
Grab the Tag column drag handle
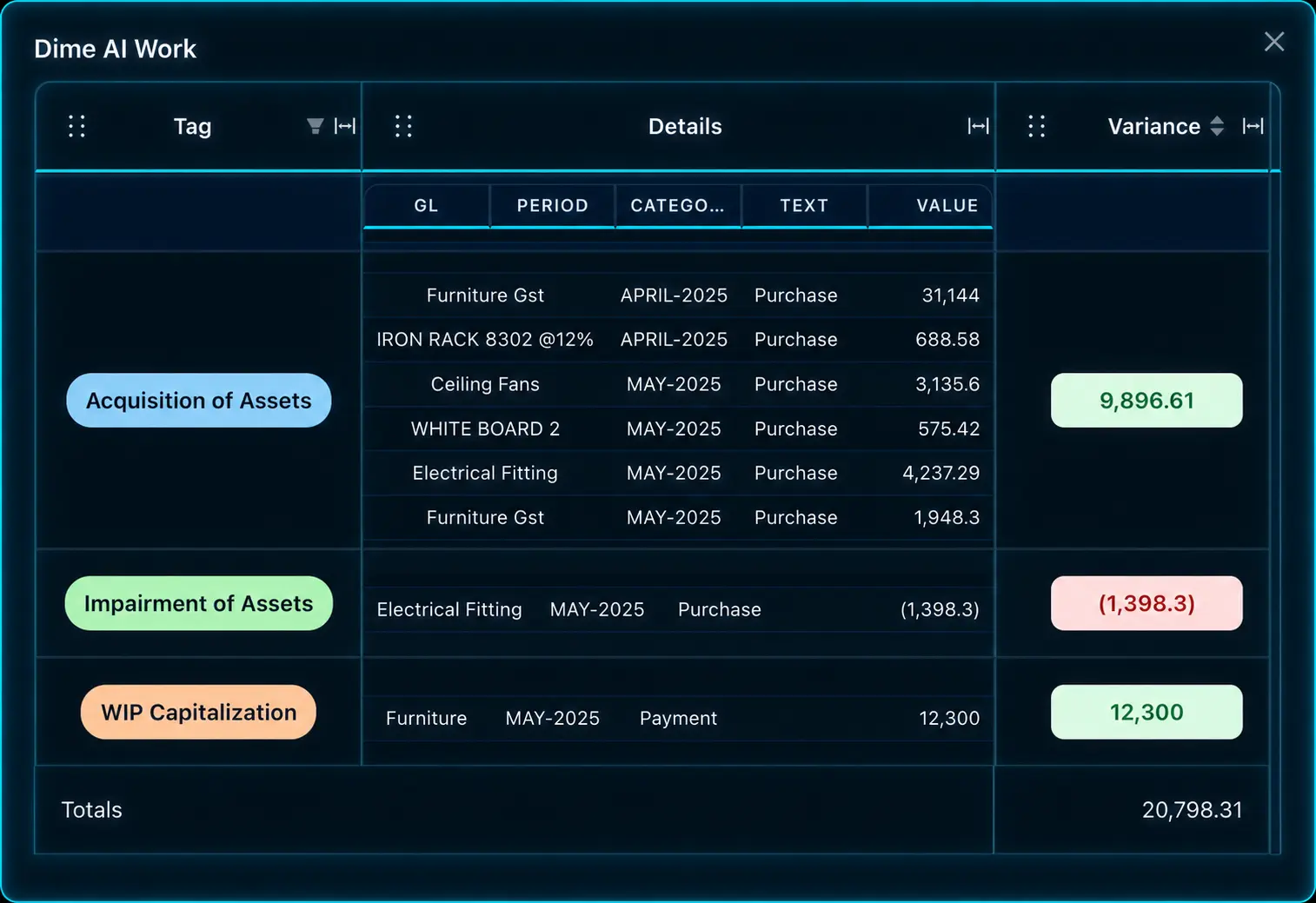click(x=76, y=126)
